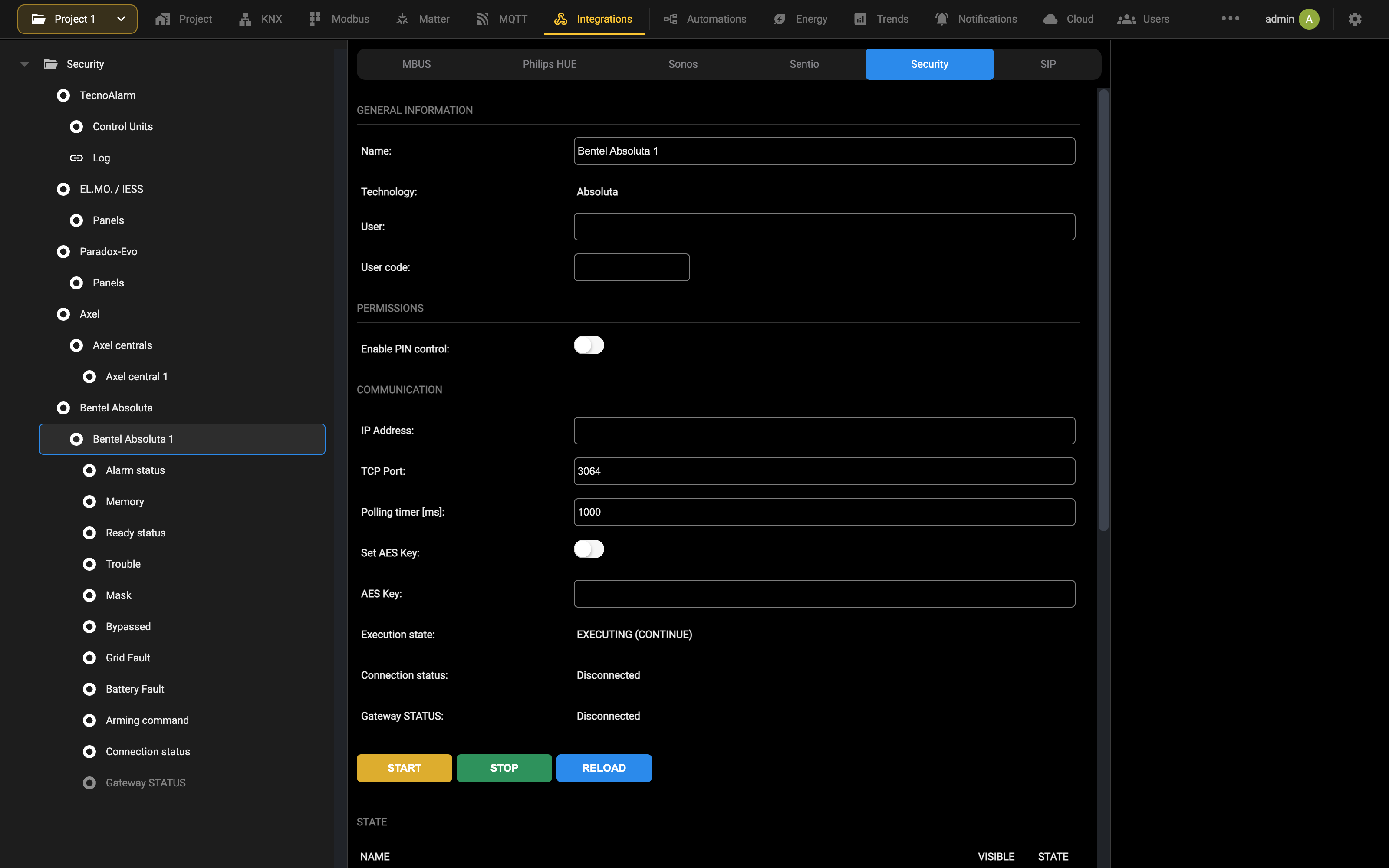Collapse the Security folder tree arrow

click(24, 64)
